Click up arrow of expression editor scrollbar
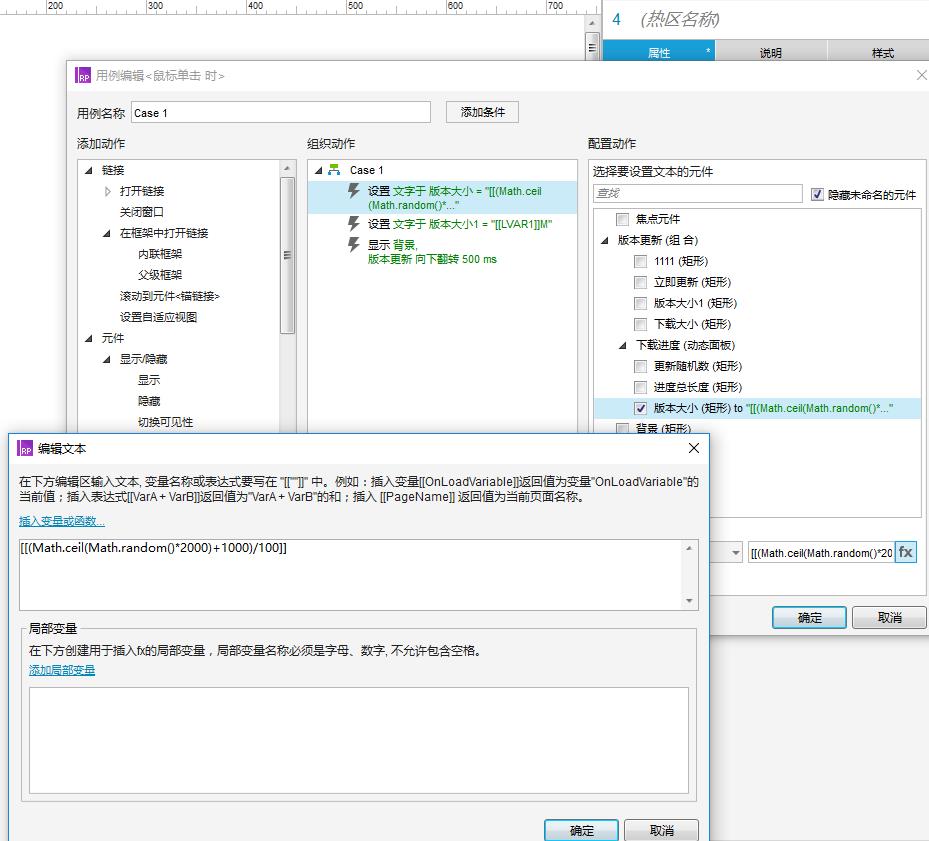Viewport: 929px width, 841px height. click(x=689, y=548)
